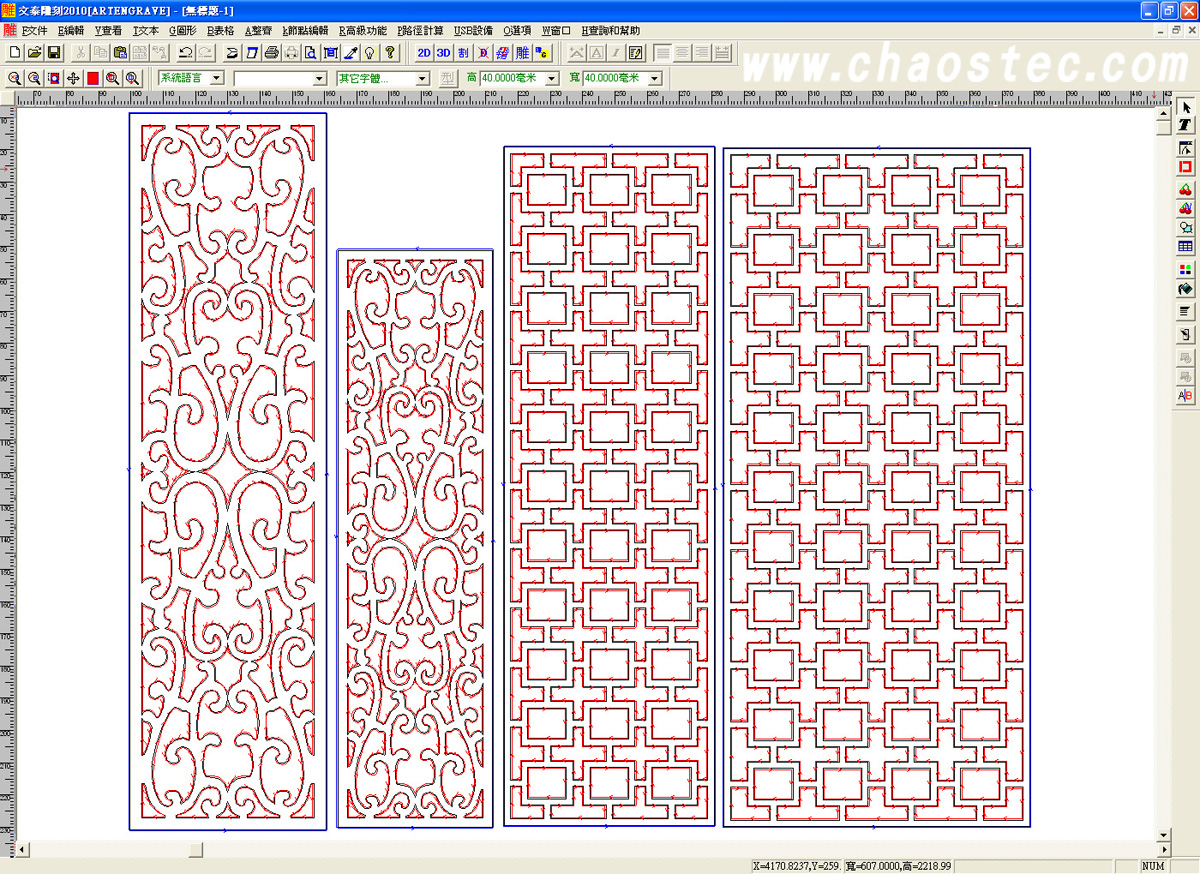This screenshot has width=1200, height=874.
Task: Click the vertical scrollbar down arrow
Action: (x=1163, y=835)
